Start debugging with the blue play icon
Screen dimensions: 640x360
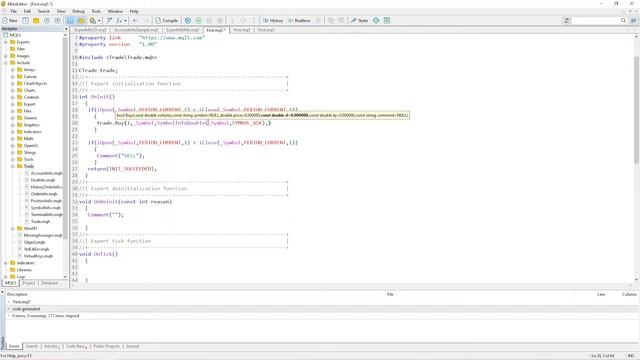coord(188,20)
